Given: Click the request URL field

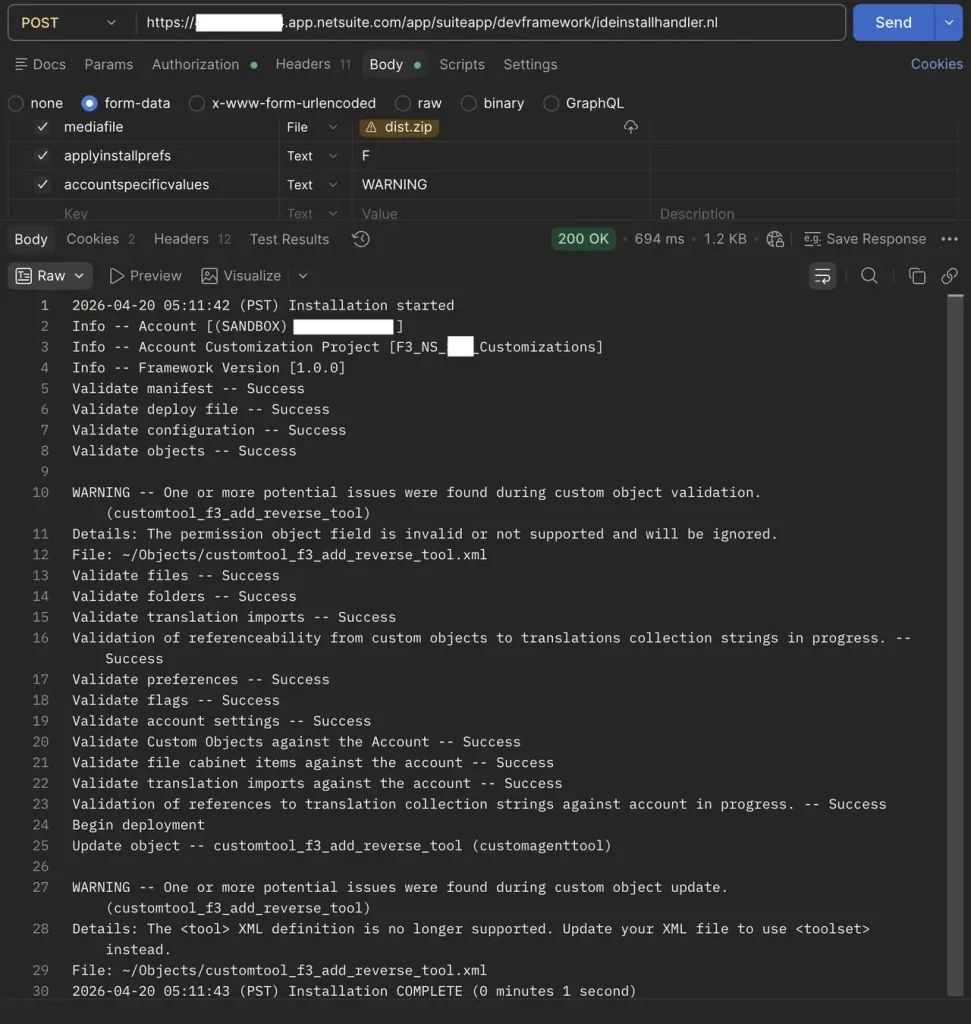Looking at the screenshot, I should (x=490, y=23).
